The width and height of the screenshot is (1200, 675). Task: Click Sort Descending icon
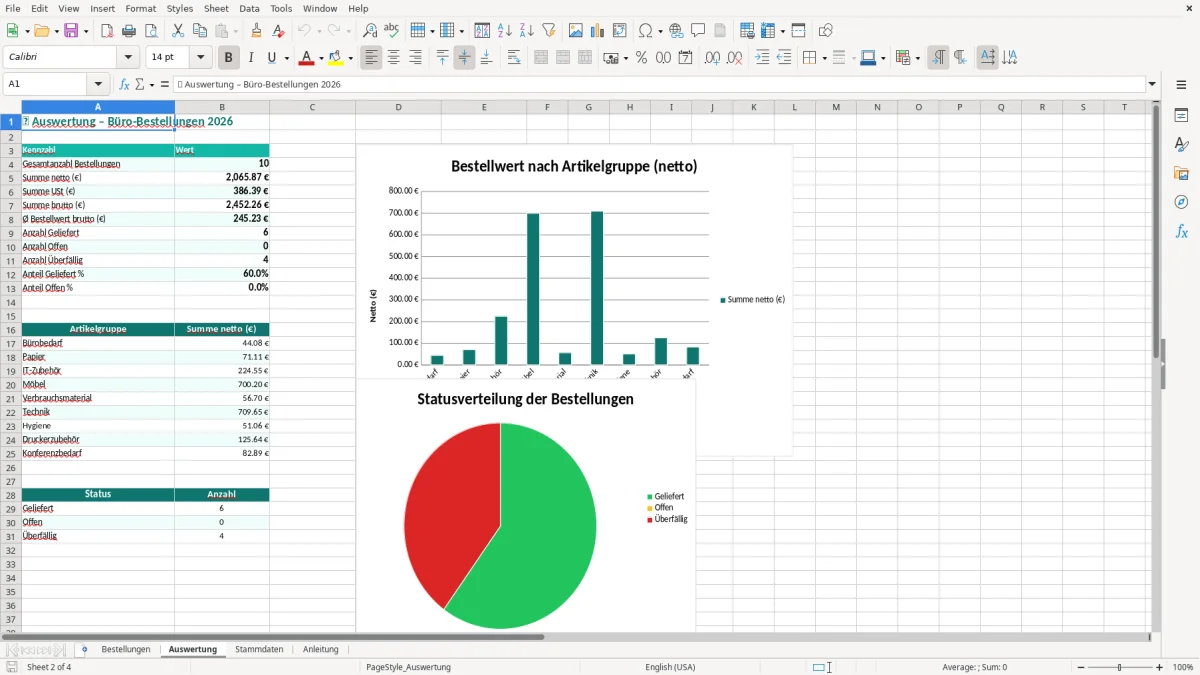click(x=526, y=31)
